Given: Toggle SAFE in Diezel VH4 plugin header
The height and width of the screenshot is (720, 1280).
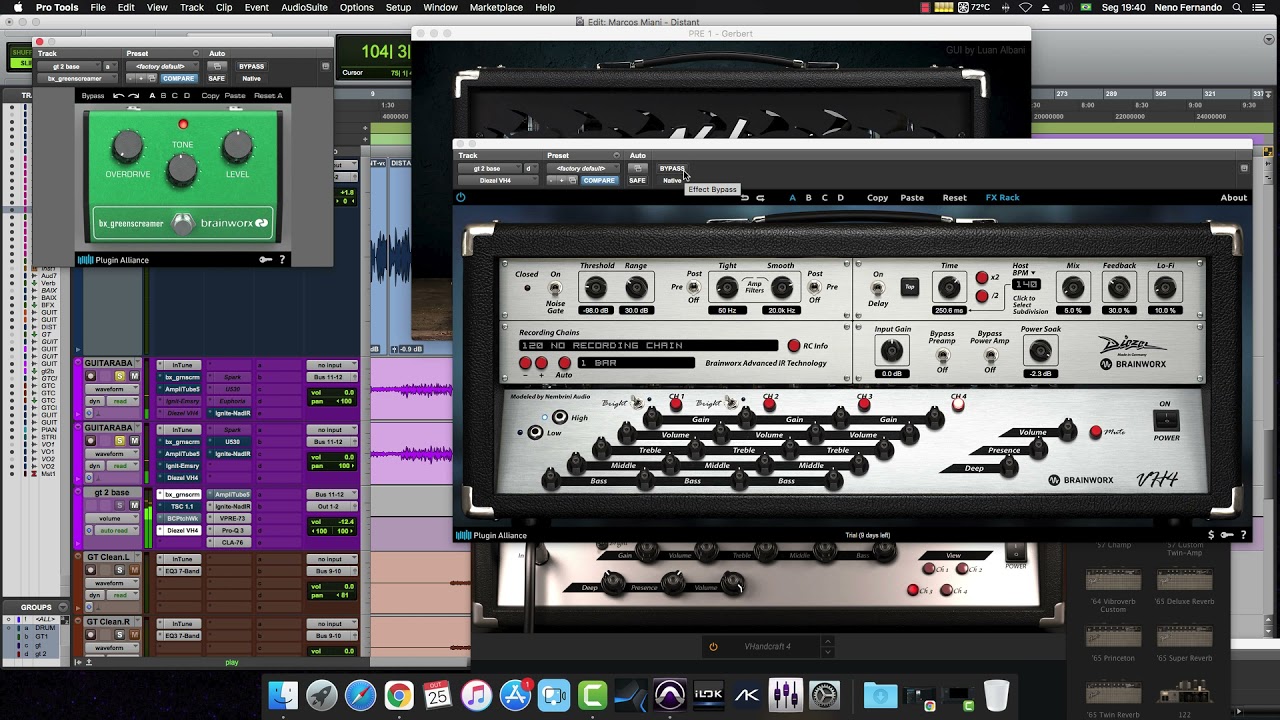Looking at the screenshot, I should [637, 180].
